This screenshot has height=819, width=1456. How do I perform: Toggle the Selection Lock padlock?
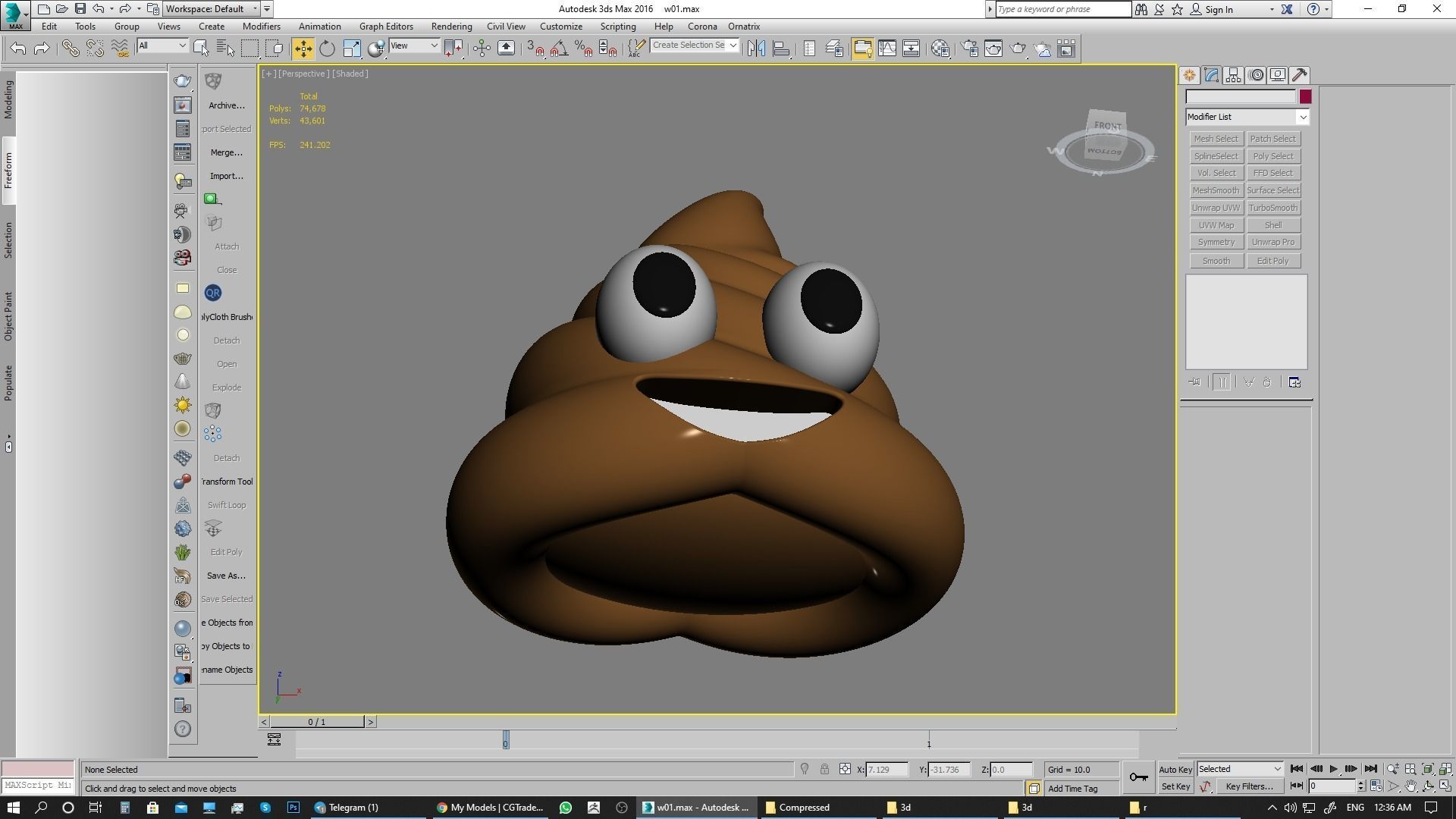click(824, 769)
